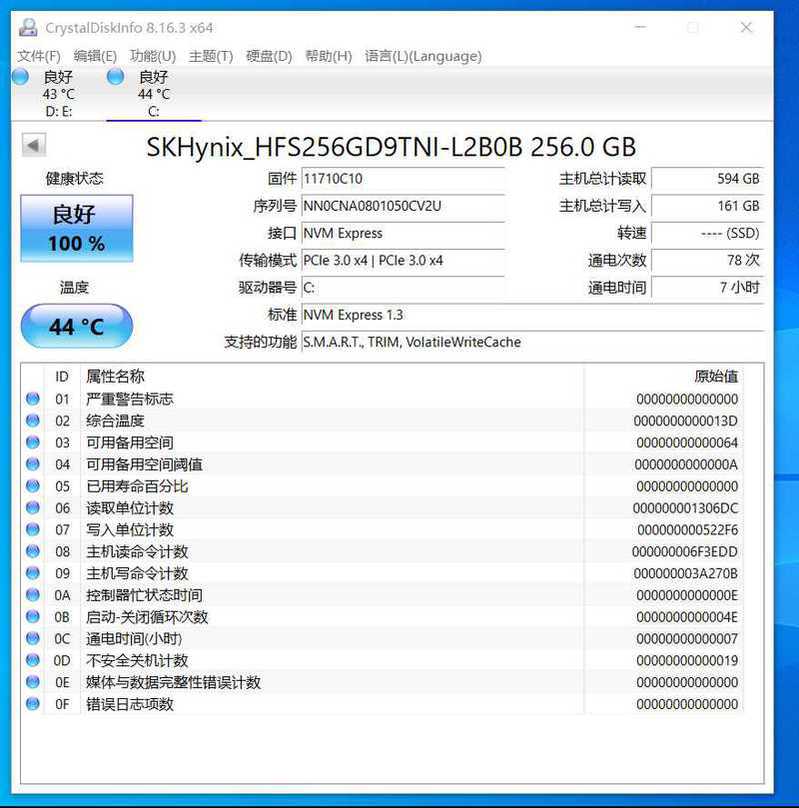This screenshot has width=799, height=808.
Task: Click status orb of row 08 主机读命令计数
Action: click(x=33, y=551)
